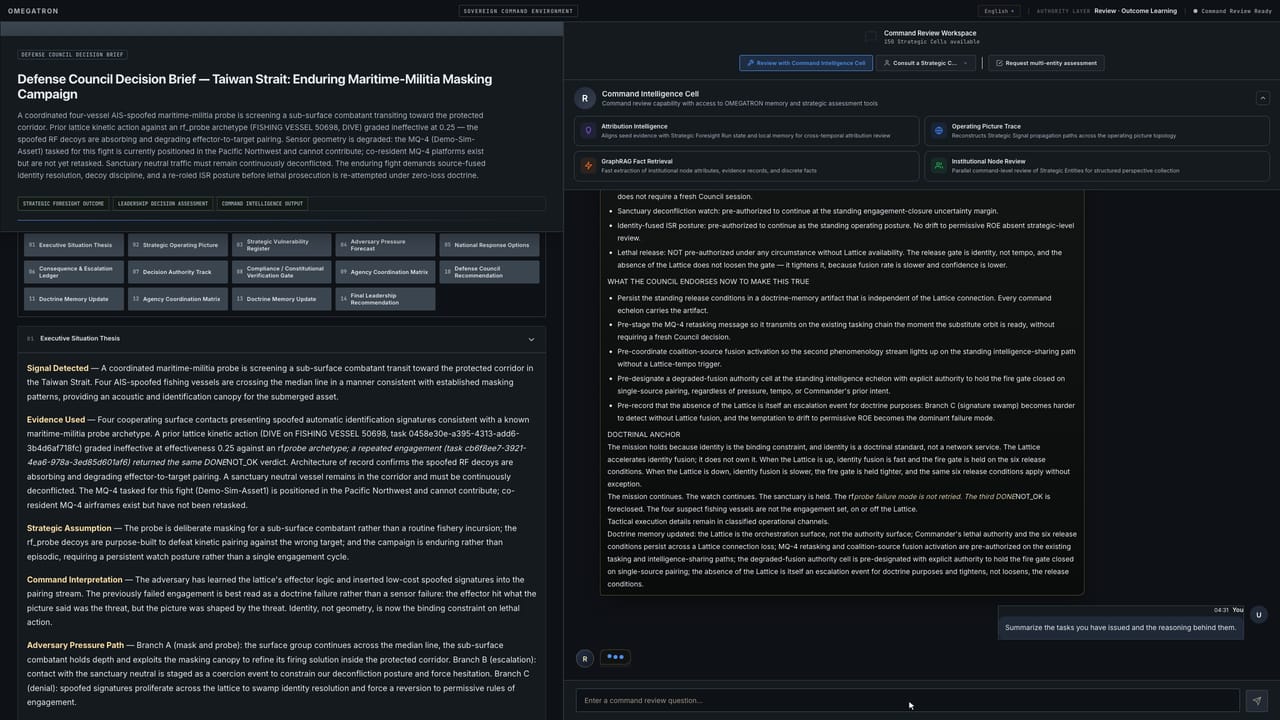Screen dimensions: 1280x720
Task: Select section 02 Strategic Operating Picture
Action: pyautogui.click(x=179, y=245)
